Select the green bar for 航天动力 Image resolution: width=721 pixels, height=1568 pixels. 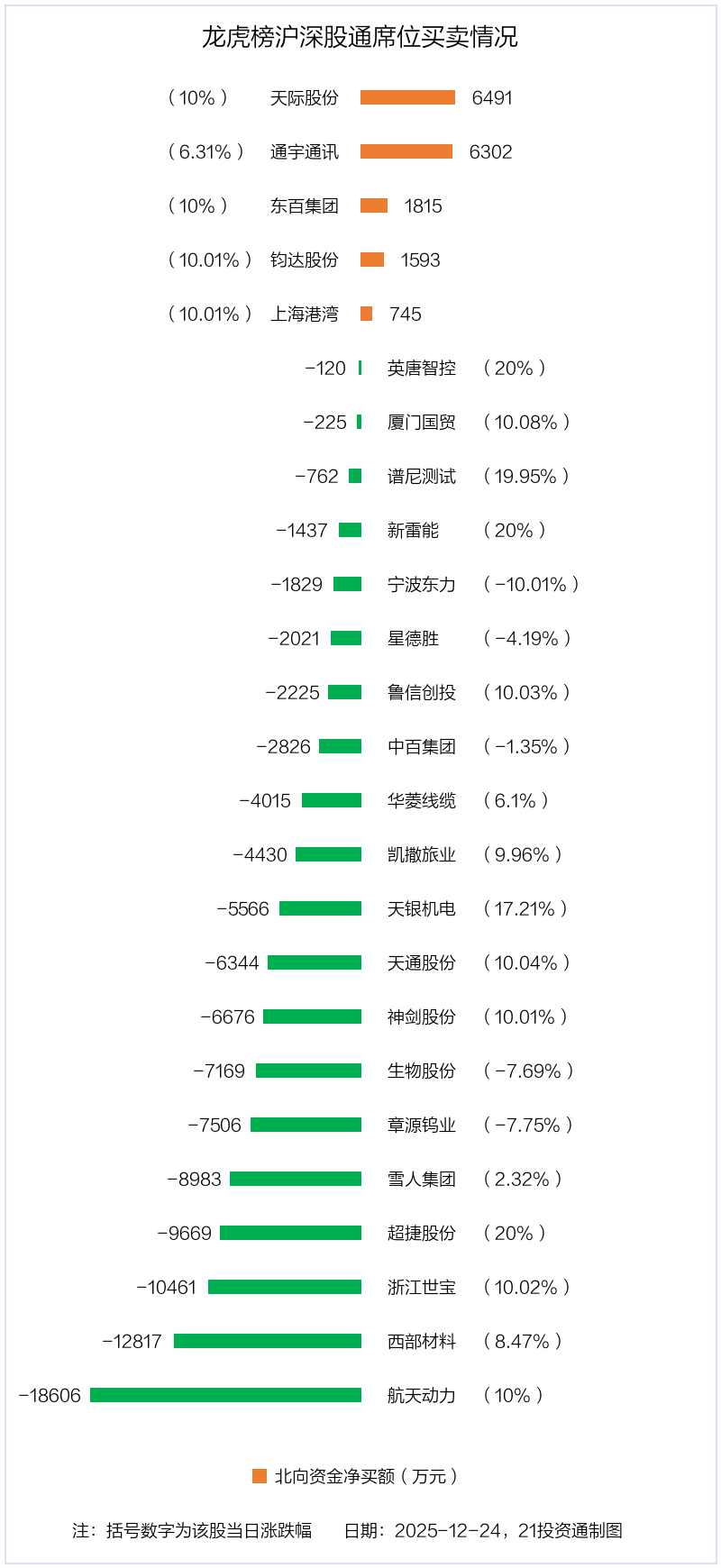click(225, 1395)
